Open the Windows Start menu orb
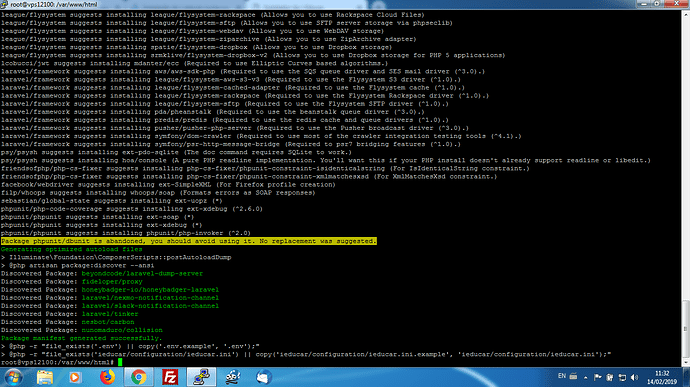This screenshot has height=387, width=690. (x=13, y=377)
